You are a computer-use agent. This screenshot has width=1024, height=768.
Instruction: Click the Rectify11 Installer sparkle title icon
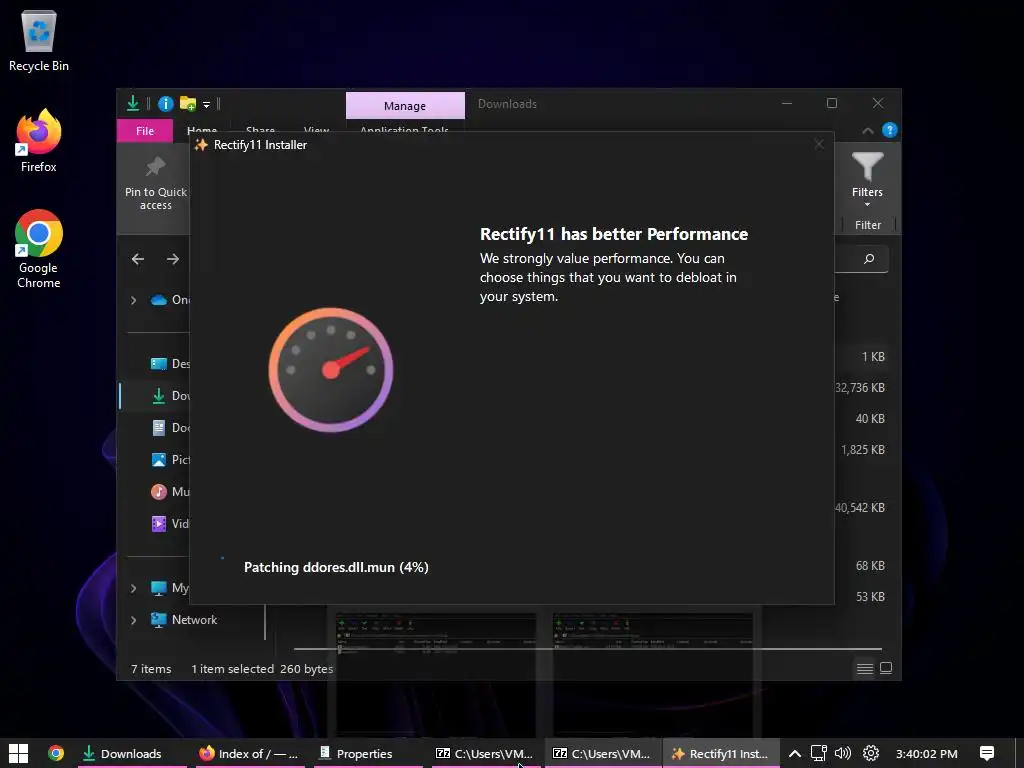201,145
